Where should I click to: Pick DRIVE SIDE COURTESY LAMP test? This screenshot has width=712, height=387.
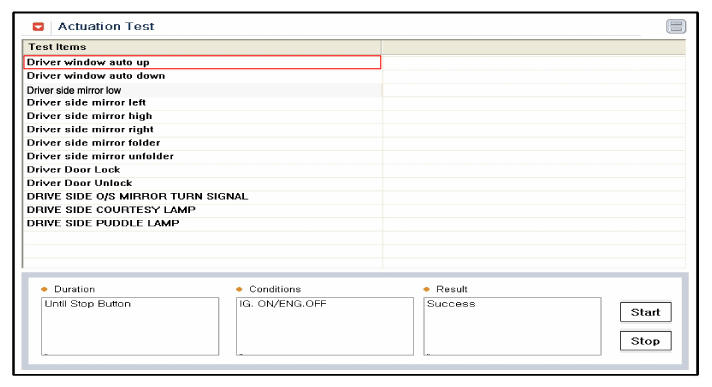(202, 210)
